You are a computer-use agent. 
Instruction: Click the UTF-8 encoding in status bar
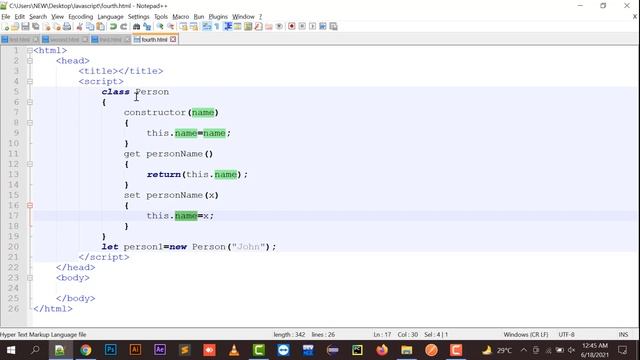point(567,335)
